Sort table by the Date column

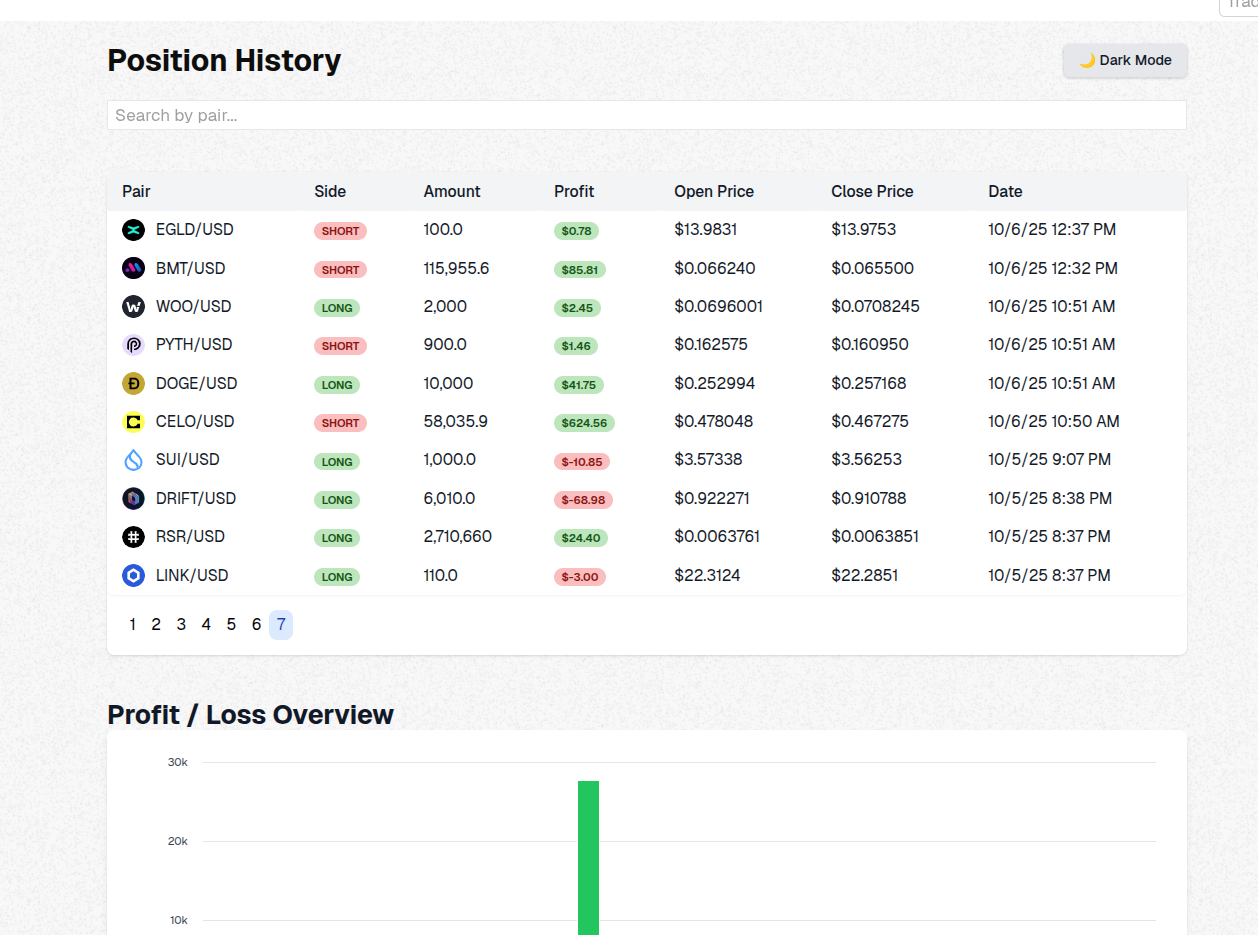point(1004,191)
